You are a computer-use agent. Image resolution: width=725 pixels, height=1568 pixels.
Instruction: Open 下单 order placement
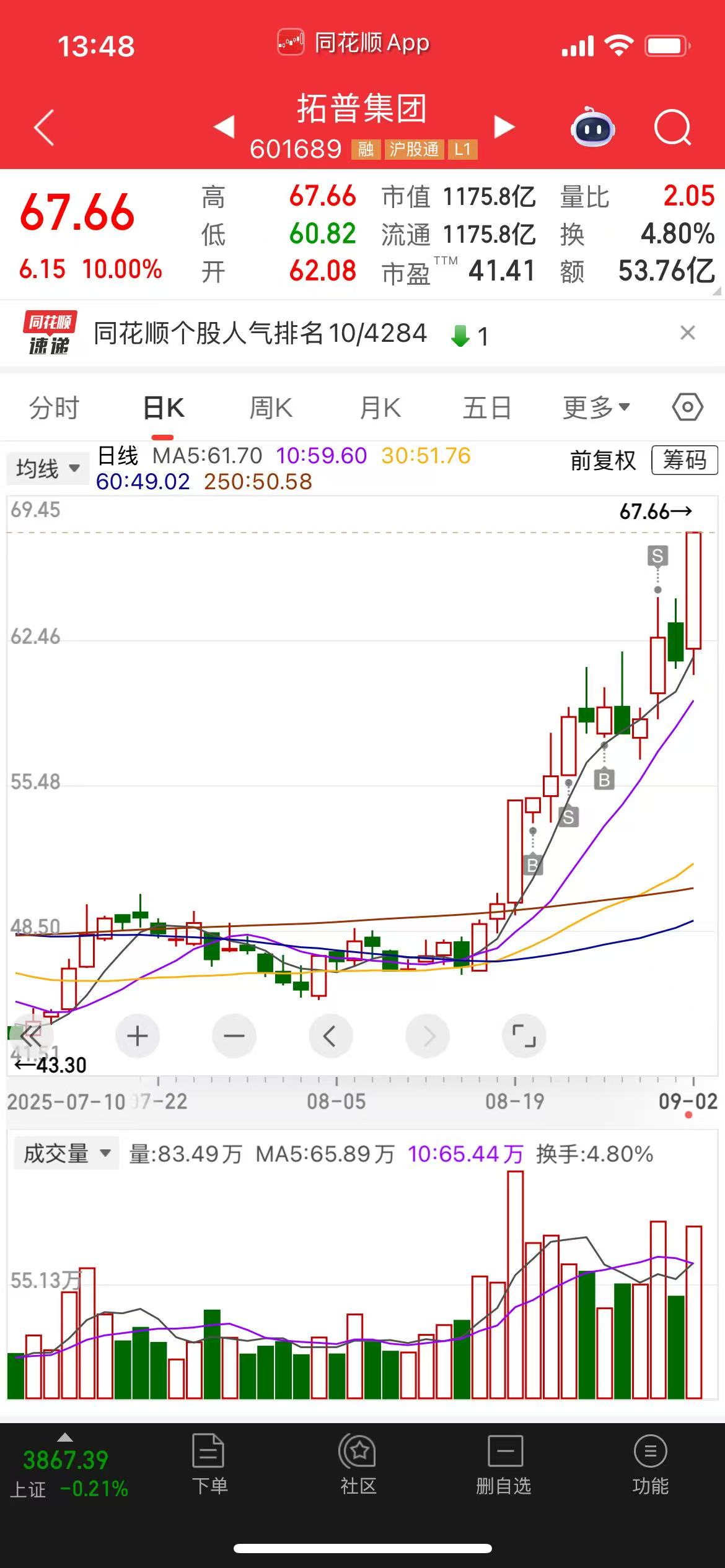(x=209, y=1465)
